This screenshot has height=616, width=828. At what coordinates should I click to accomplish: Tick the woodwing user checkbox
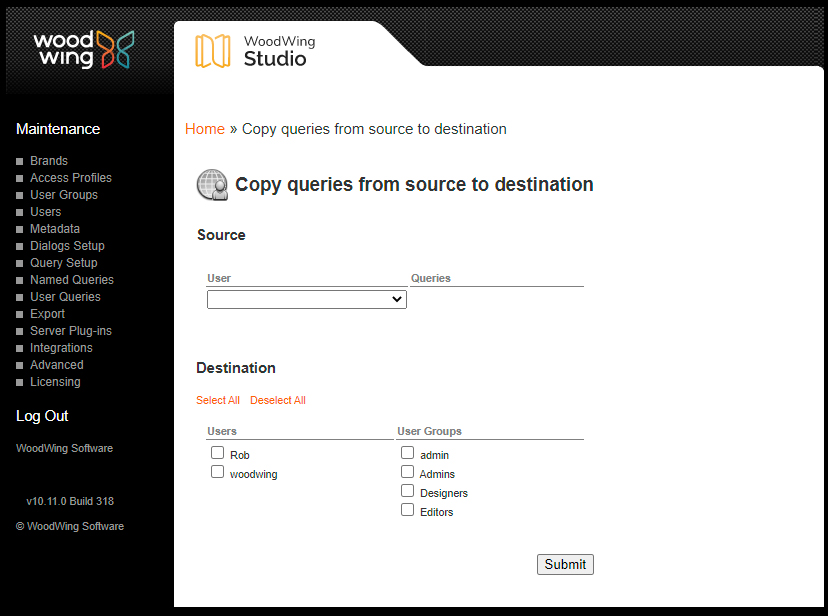tap(218, 471)
